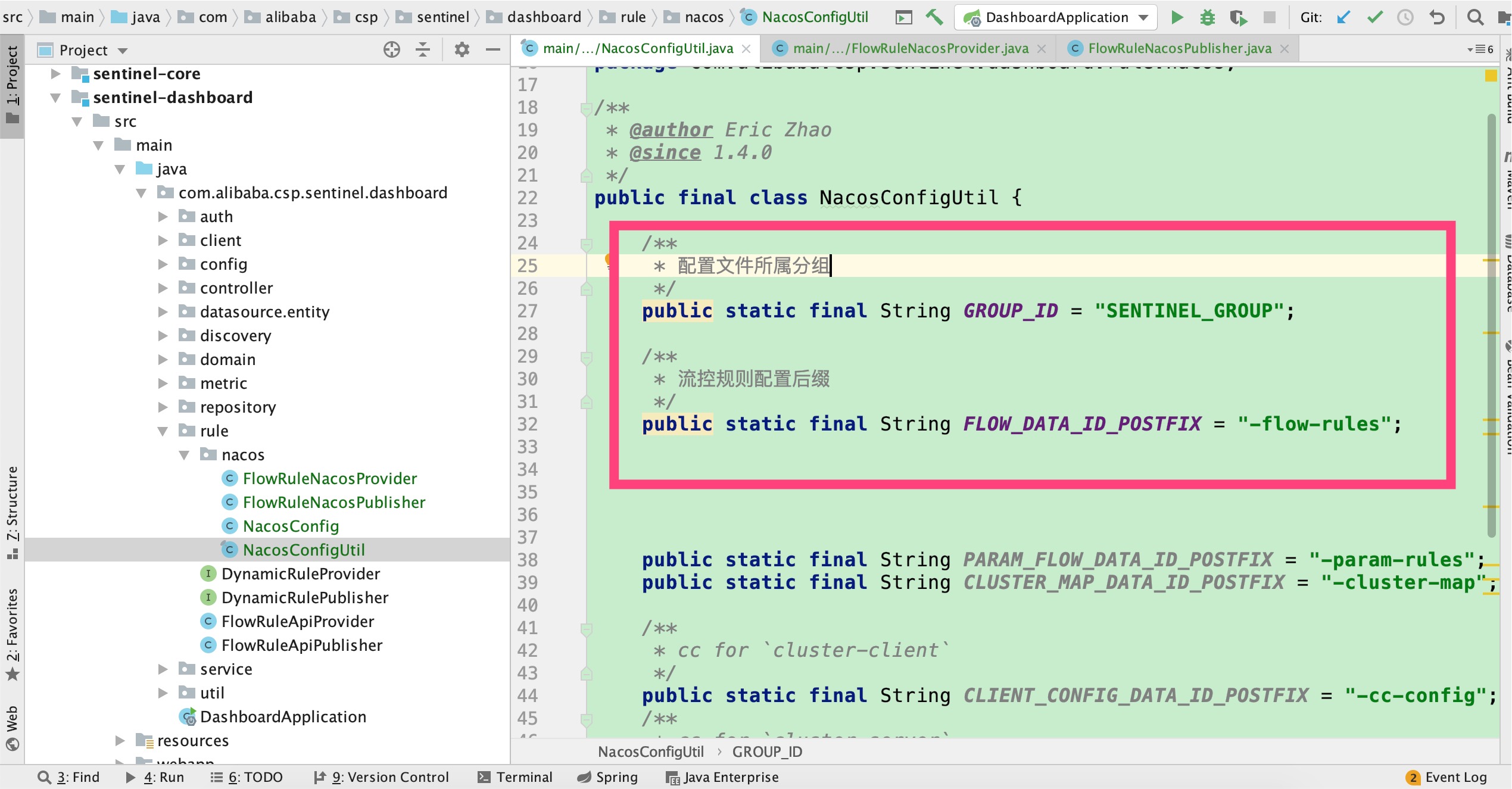Open Git history clock icon
Viewport: 1512px width, 789px height.
tap(1405, 17)
